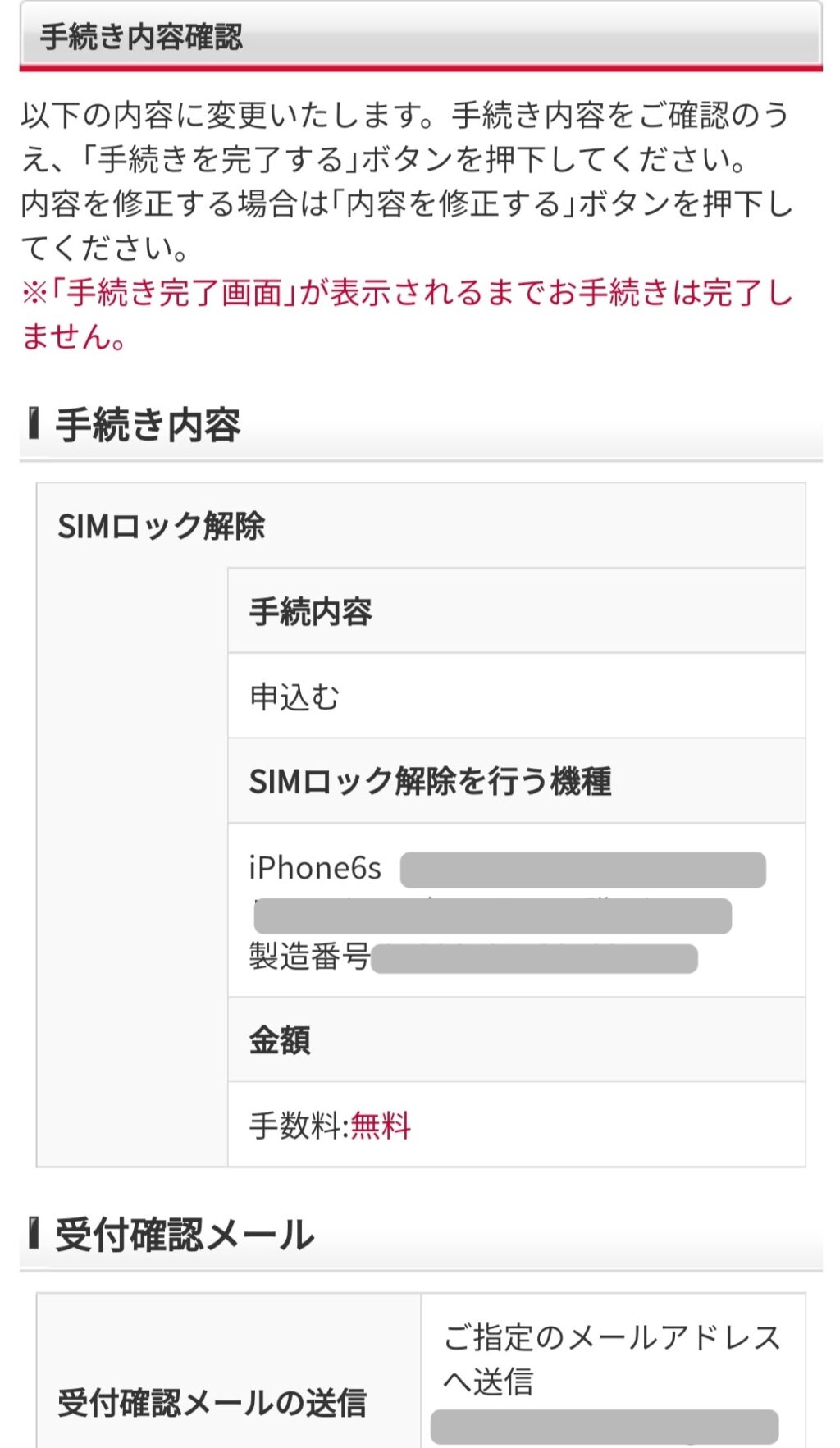This screenshot has height=1448, width=840.
Task: Tap the ご指定のメールアドレスへ送信 text
Action: [x=611, y=1359]
